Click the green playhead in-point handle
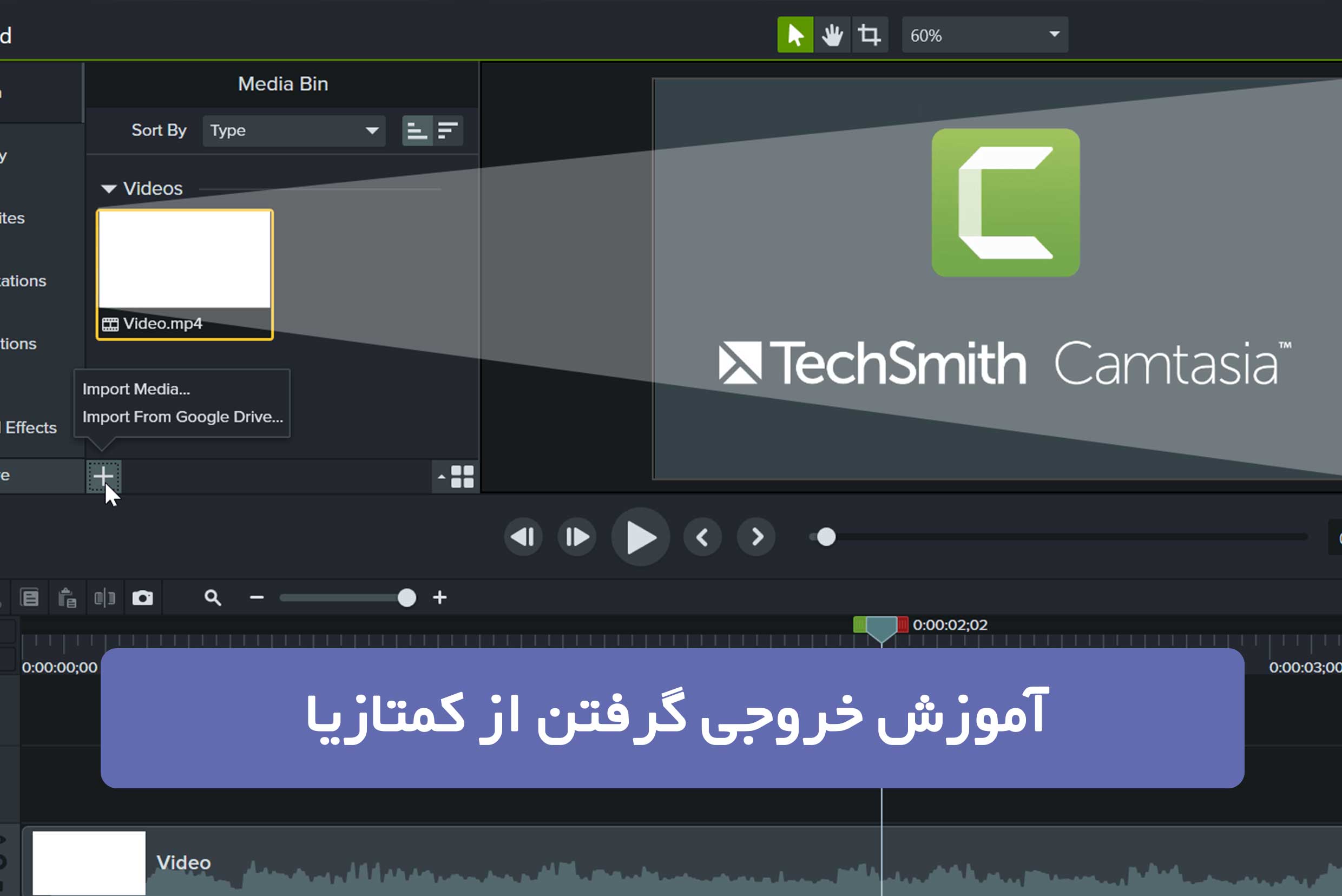The image size is (1342, 896). point(860,624)
